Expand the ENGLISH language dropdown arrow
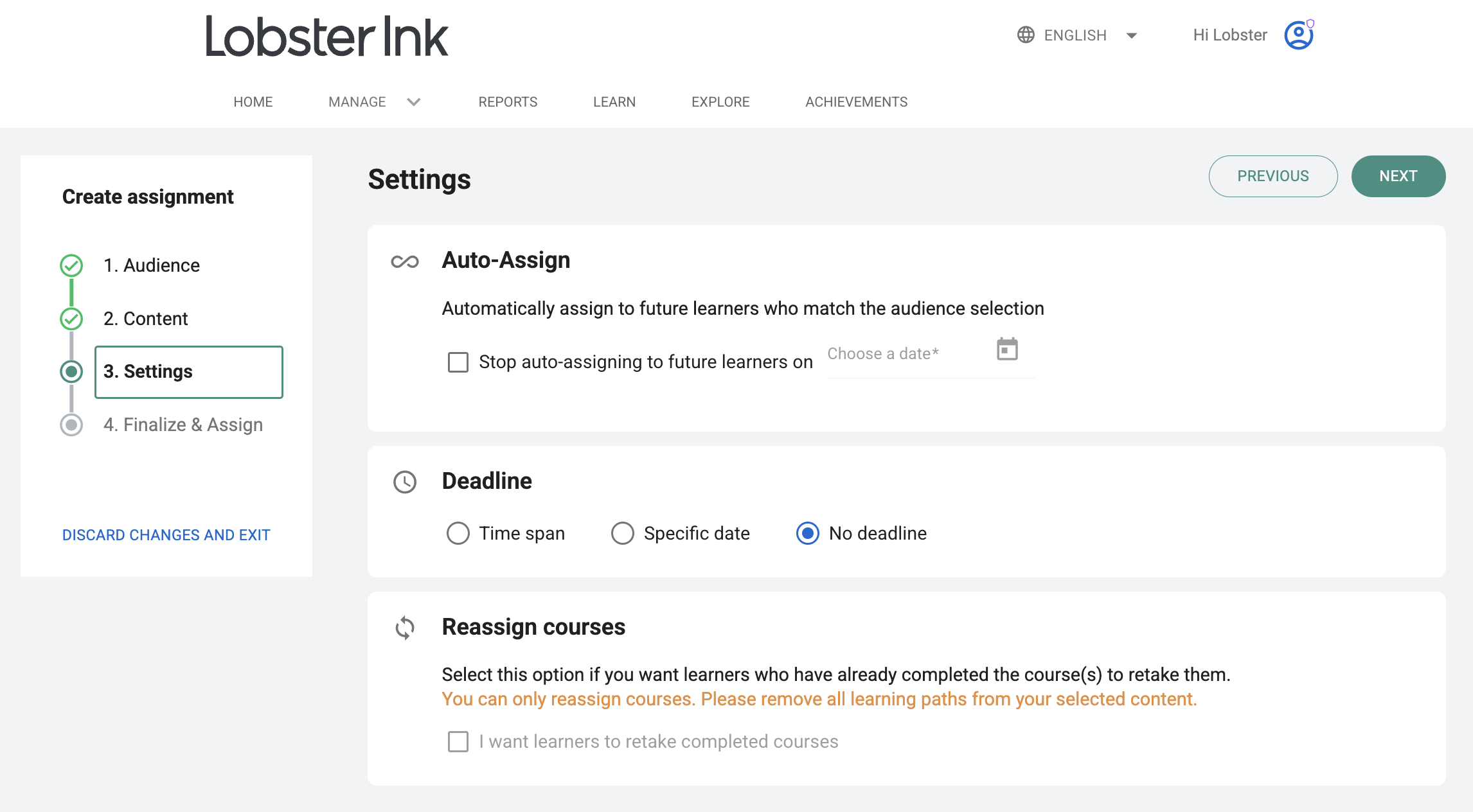 coord(1132,35)
